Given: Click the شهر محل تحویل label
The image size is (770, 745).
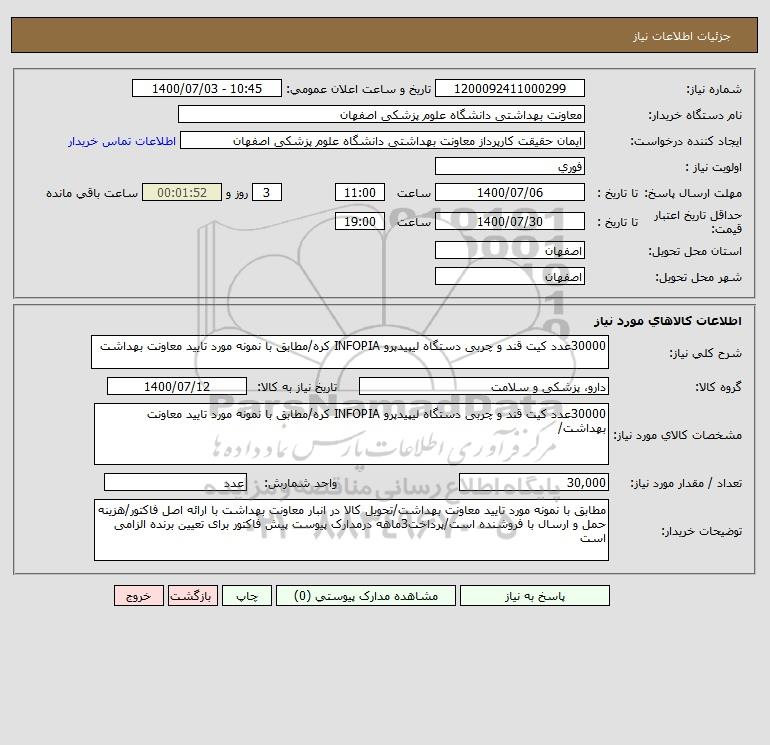Looking at the screenshot, I should [x=699, y=277].
